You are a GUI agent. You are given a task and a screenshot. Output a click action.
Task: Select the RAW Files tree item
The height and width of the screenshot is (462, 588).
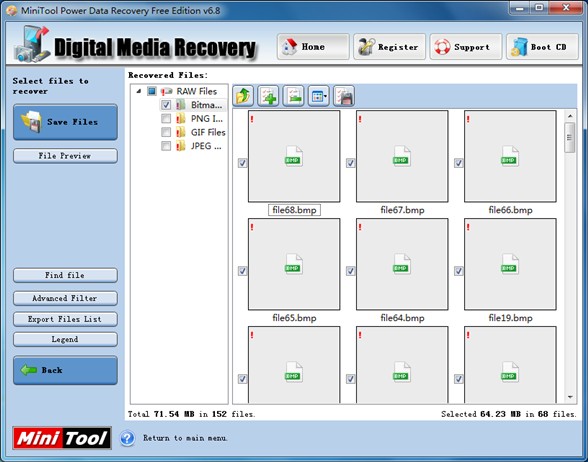tap(196, 91)
